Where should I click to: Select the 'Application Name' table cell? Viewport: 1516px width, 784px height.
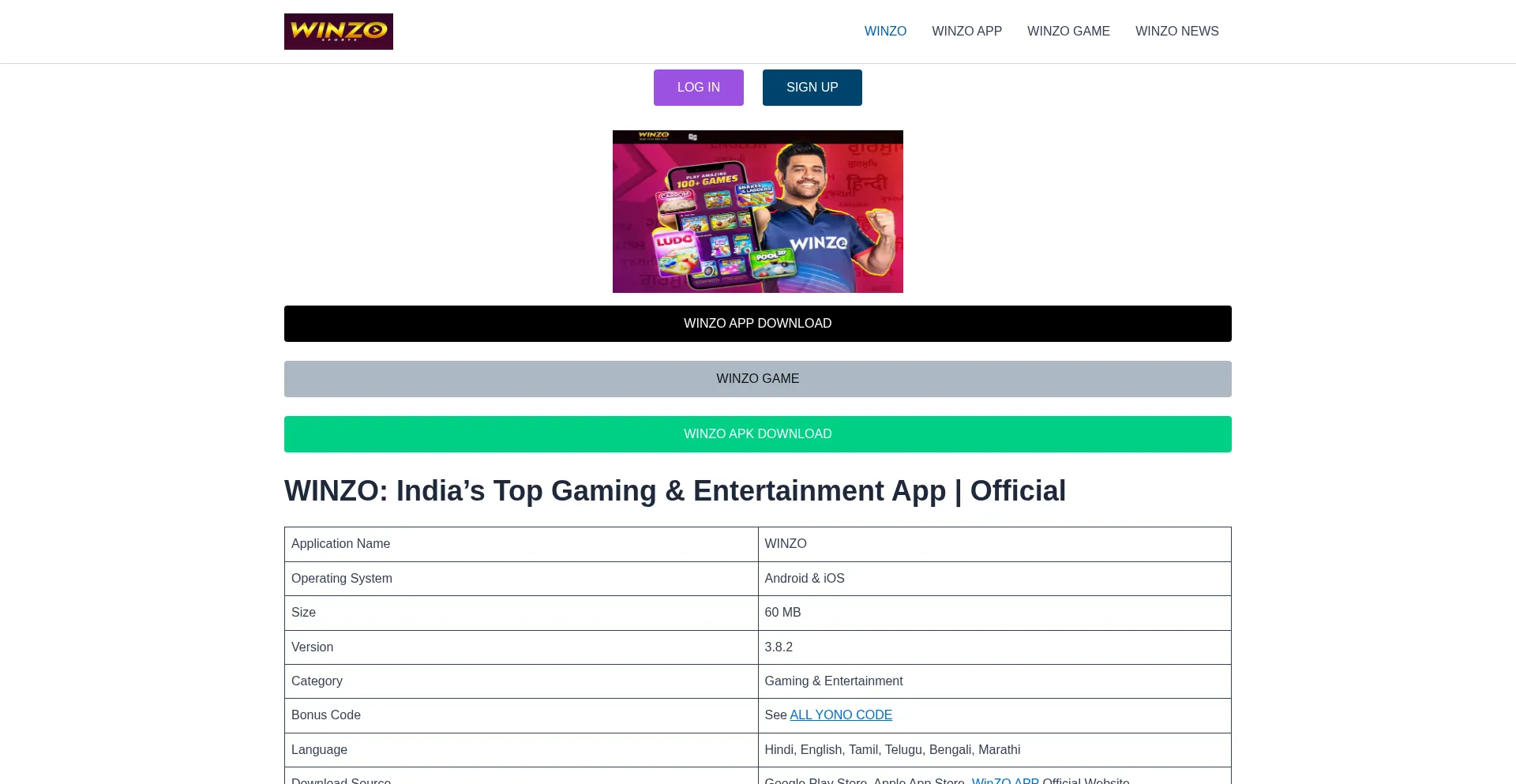(521, 544)
